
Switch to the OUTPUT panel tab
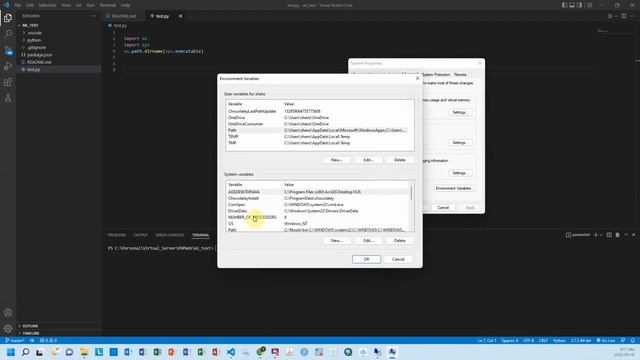pos(140,235)
